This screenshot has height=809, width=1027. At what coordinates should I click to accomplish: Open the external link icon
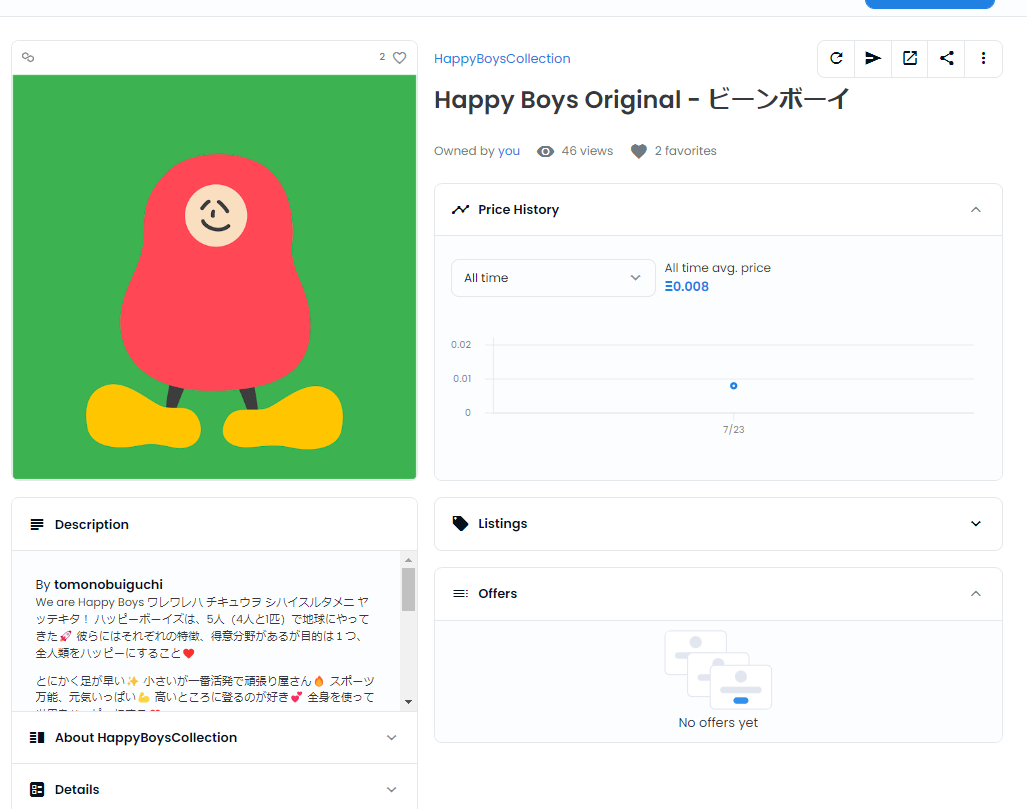point(910,58)
